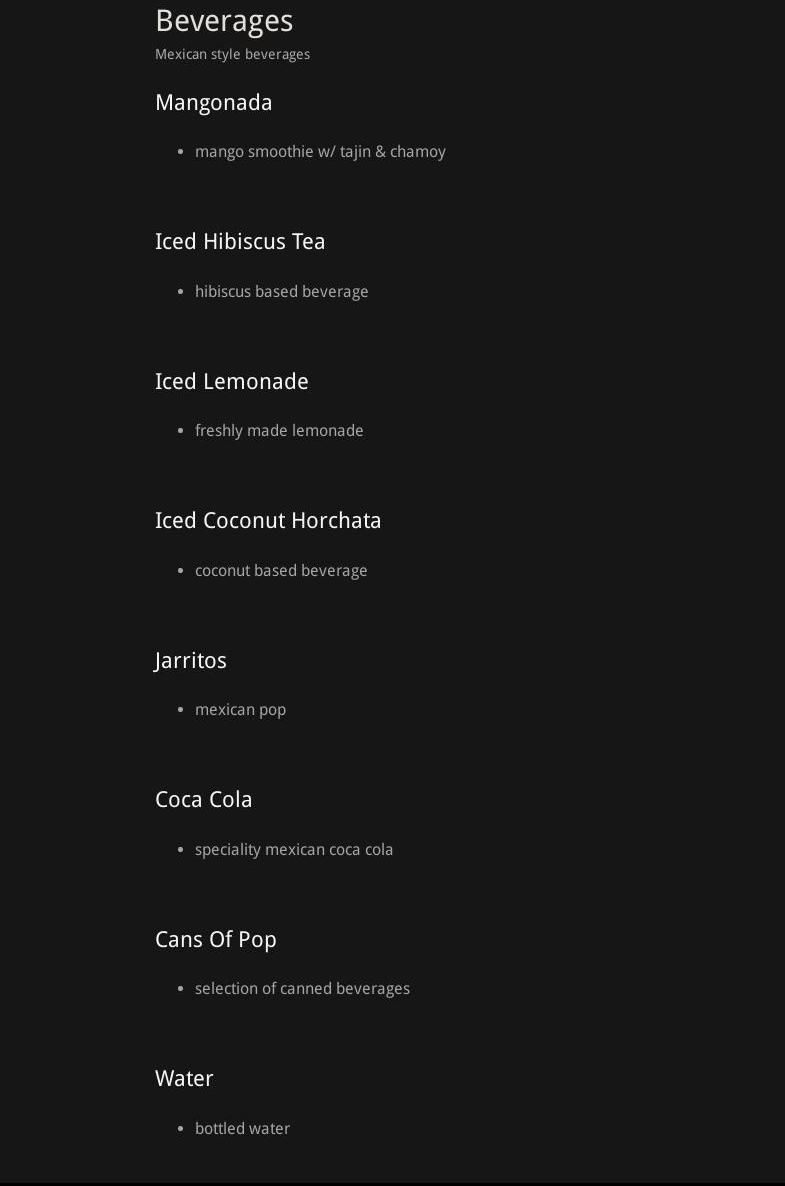The image size is (785, 1186).
Task: Select the Mangonada menu item
Action: [213, 102]
